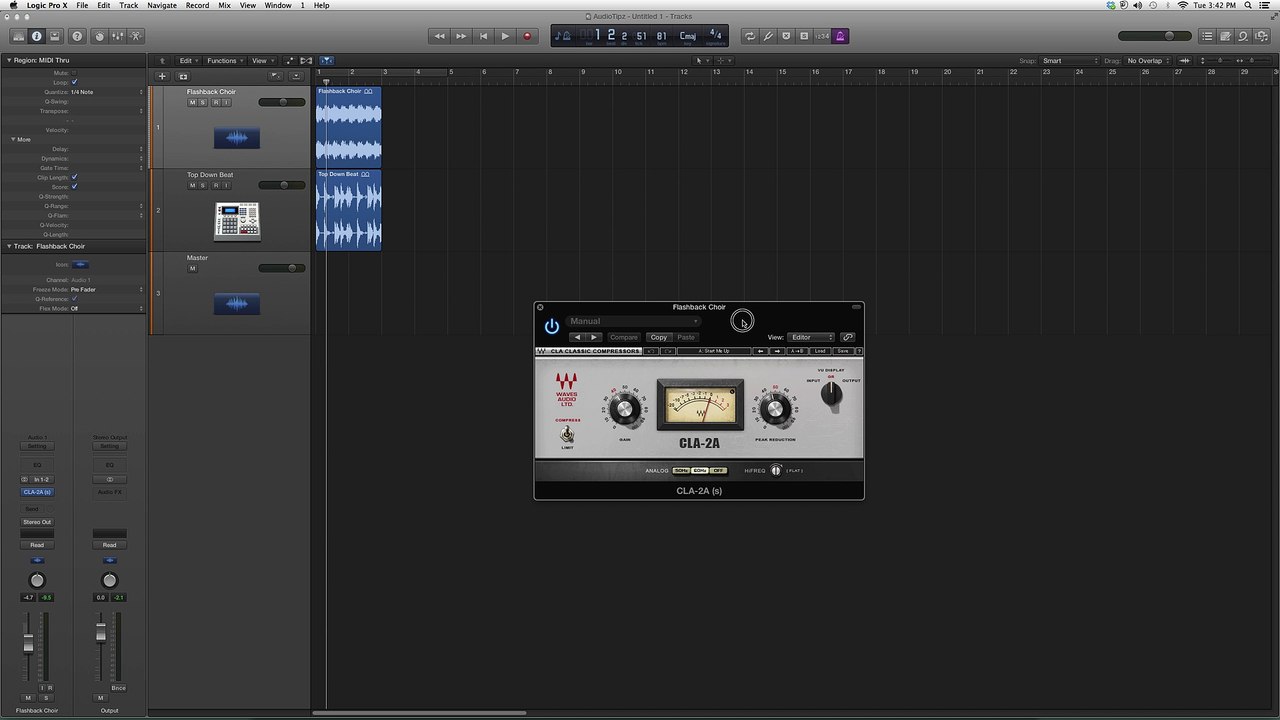Screen dimensions: 1280x720
Task: Open the View Editor dropdown
Action: pos(811,337)
